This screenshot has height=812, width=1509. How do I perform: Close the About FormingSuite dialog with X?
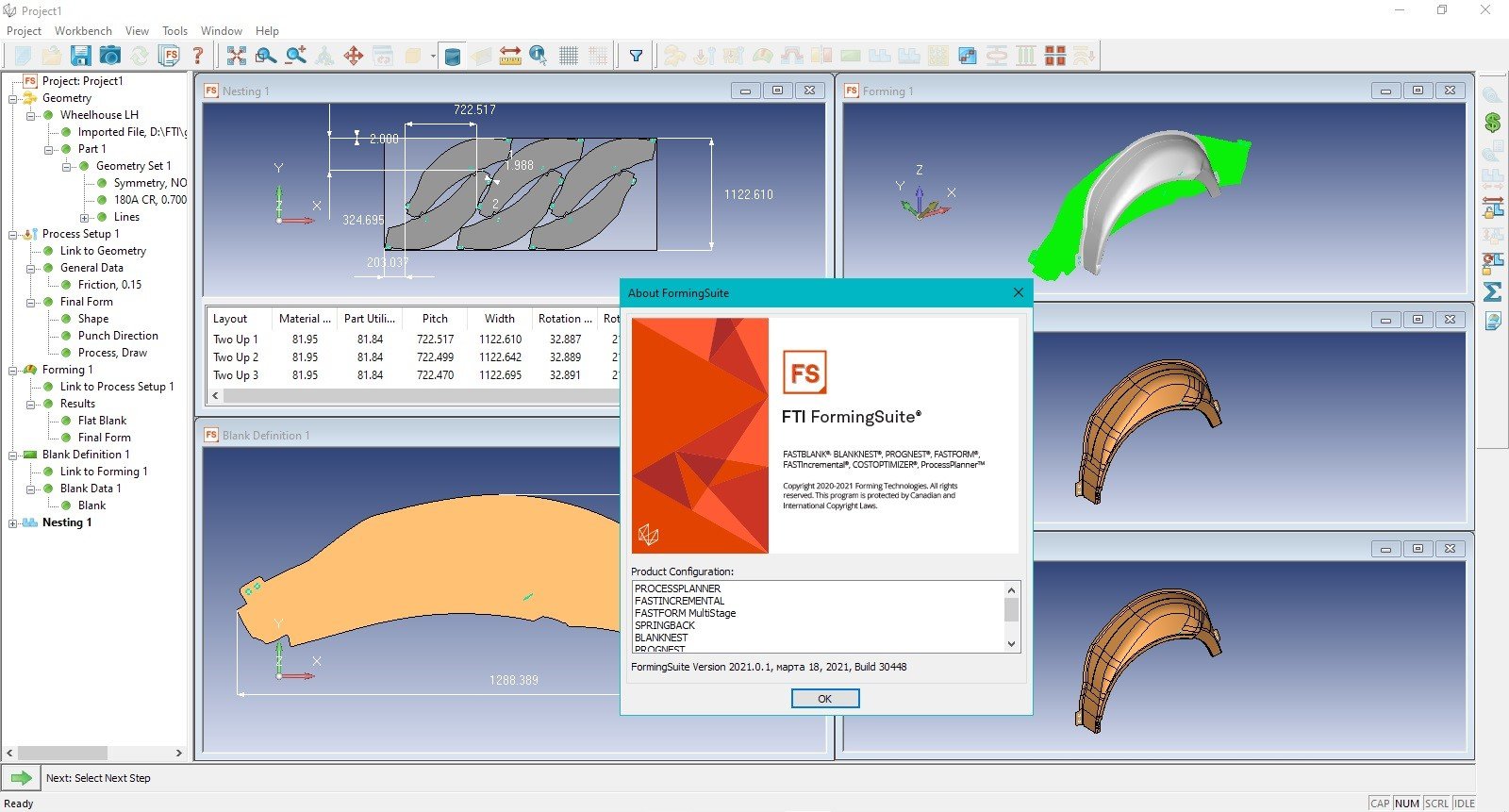[1018, 292]
